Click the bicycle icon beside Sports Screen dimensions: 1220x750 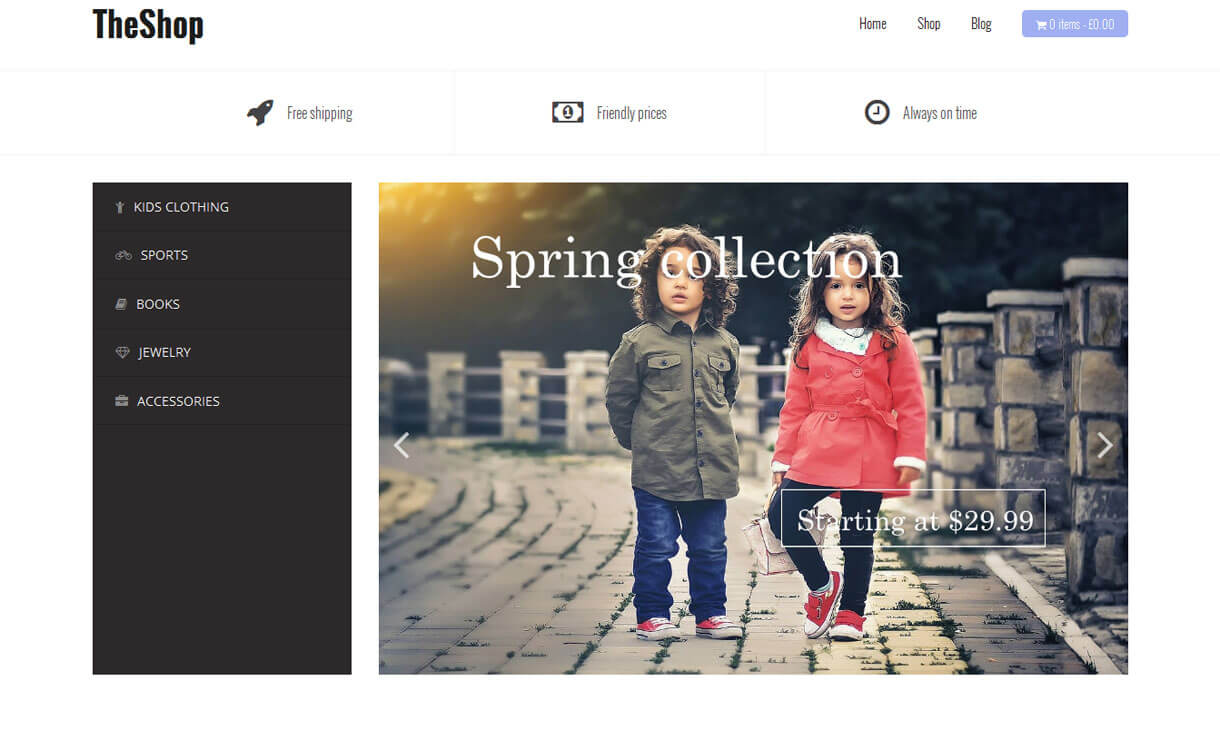[123, 256]
